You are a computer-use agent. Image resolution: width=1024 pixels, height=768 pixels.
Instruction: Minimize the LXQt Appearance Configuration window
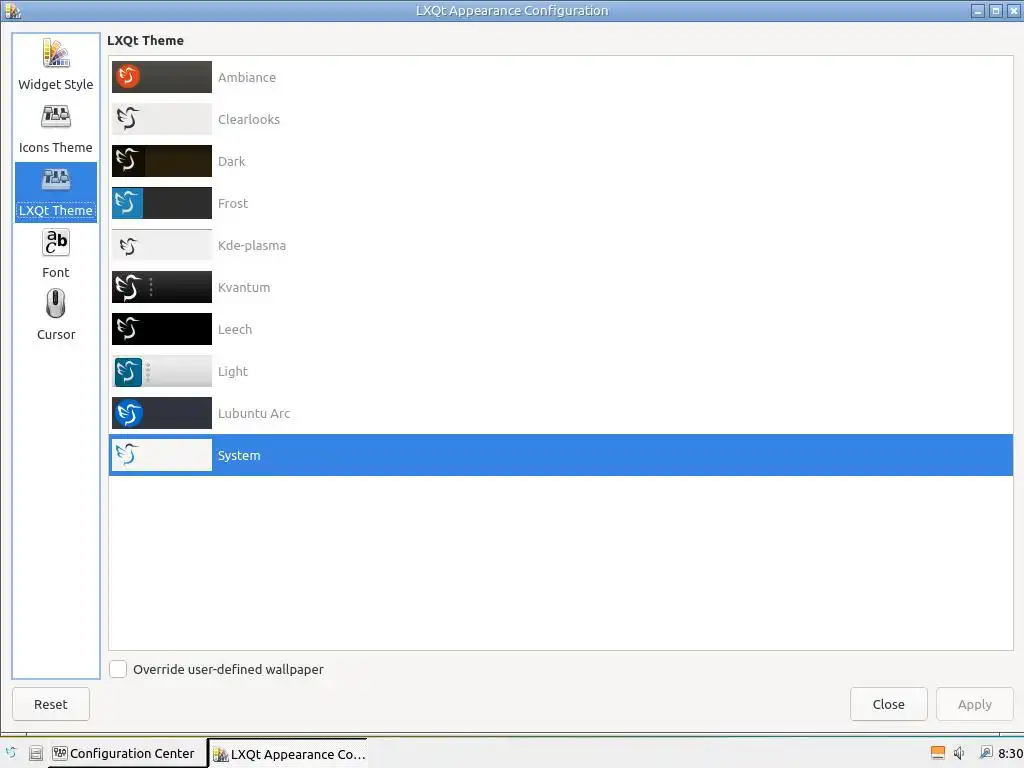point(978,10)
